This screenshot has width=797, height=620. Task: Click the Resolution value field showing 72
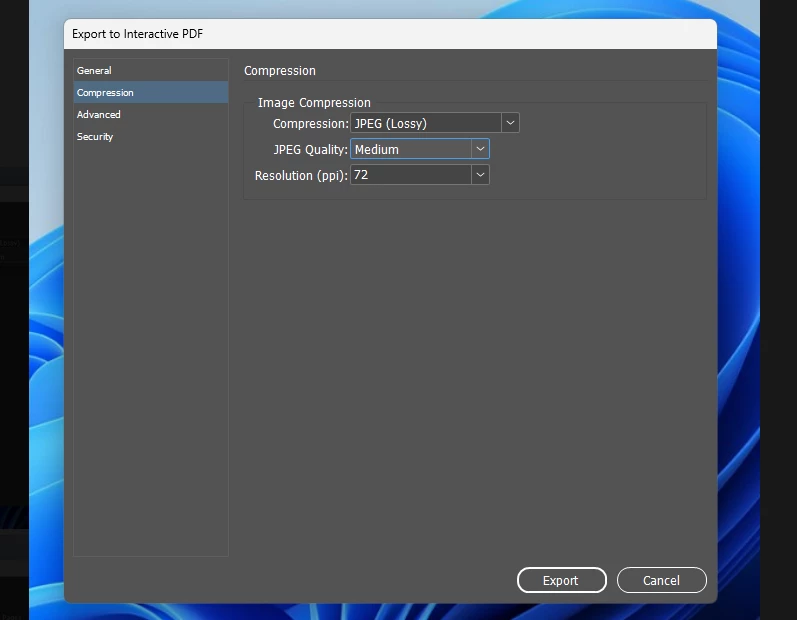pos(411,175)
